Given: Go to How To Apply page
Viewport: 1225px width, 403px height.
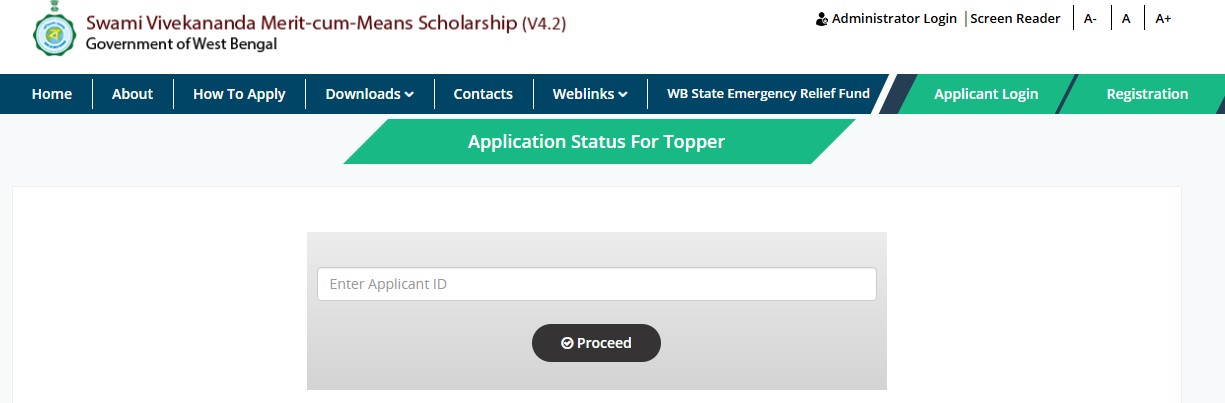Looking at the screenshot, I should (239, 94).
